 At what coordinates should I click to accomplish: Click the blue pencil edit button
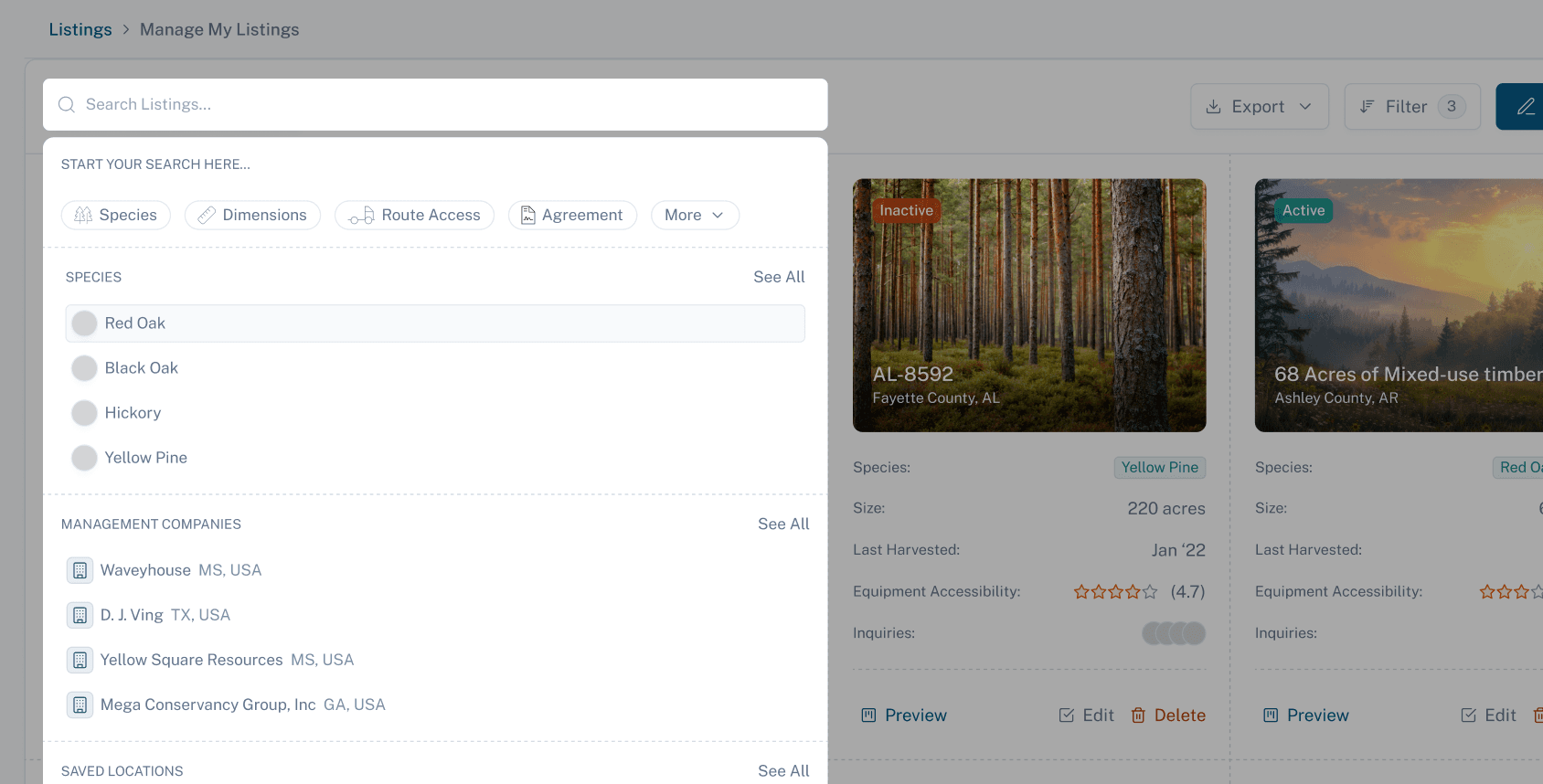click(1524, 107)
